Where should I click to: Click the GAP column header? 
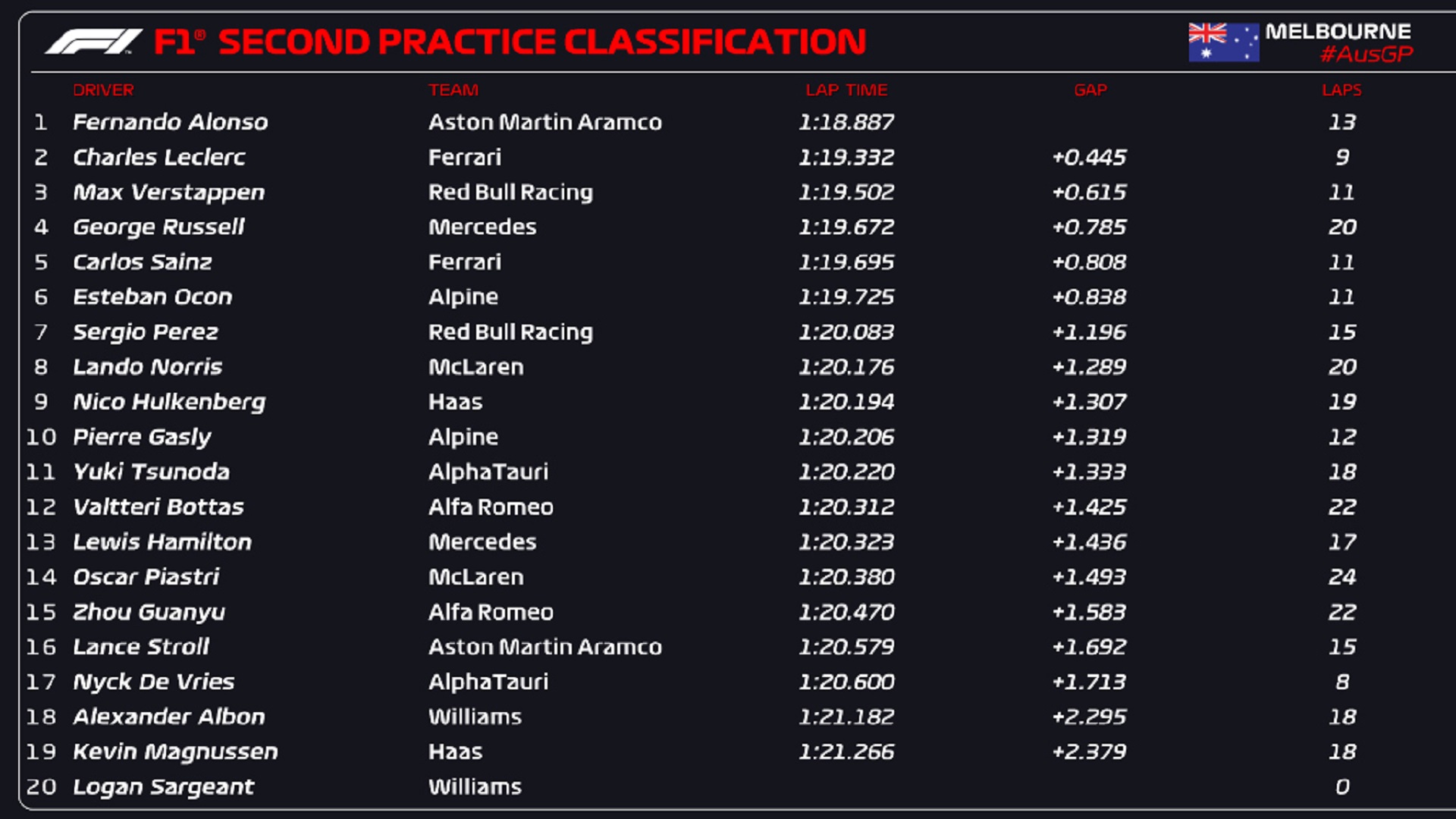click(x=1090, y=89)
